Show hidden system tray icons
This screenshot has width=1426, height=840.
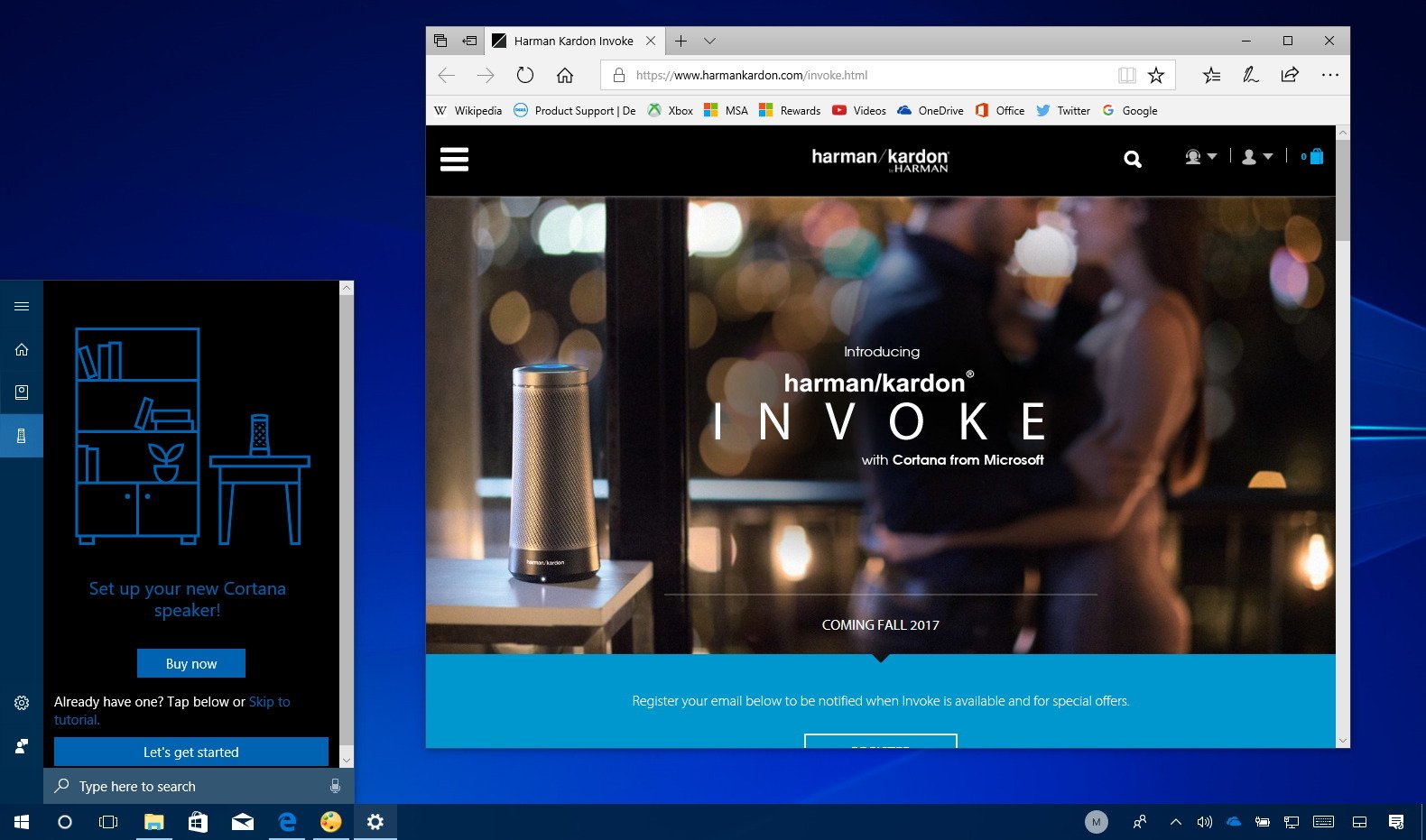[x=1175, y=822]
